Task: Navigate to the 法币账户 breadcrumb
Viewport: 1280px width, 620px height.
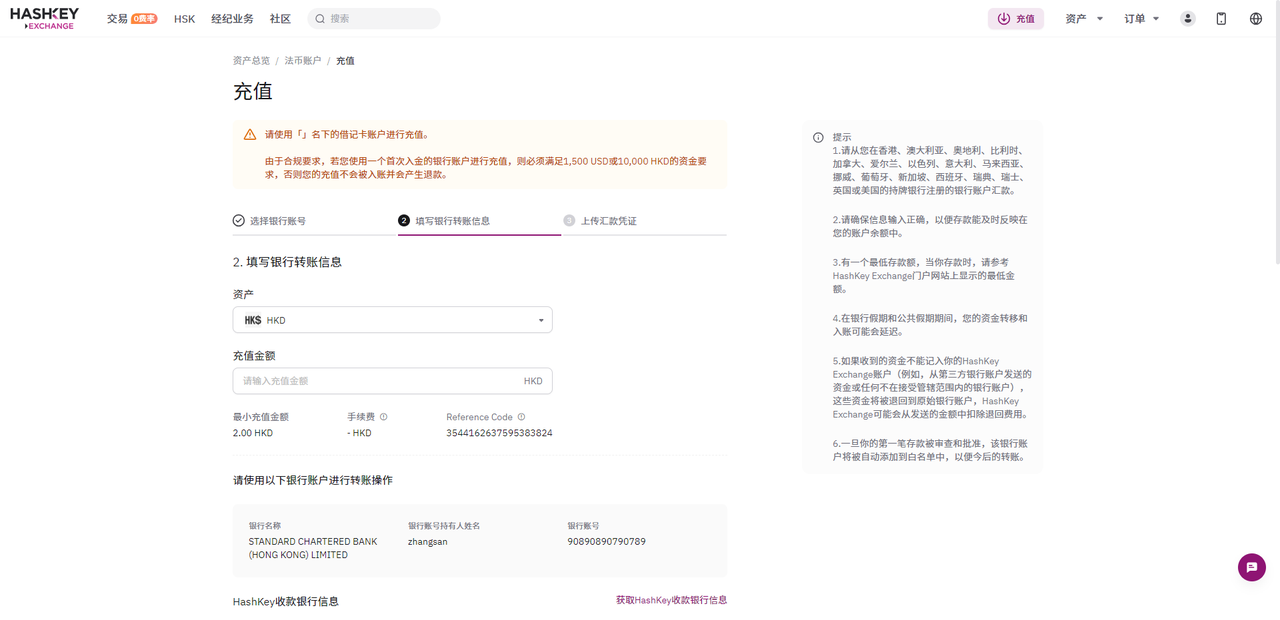Action: (303, 61)
